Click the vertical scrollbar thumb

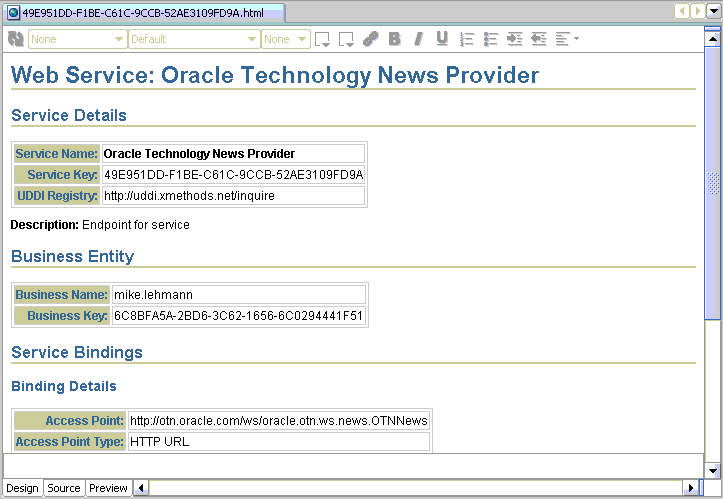[x=713, y=183]
